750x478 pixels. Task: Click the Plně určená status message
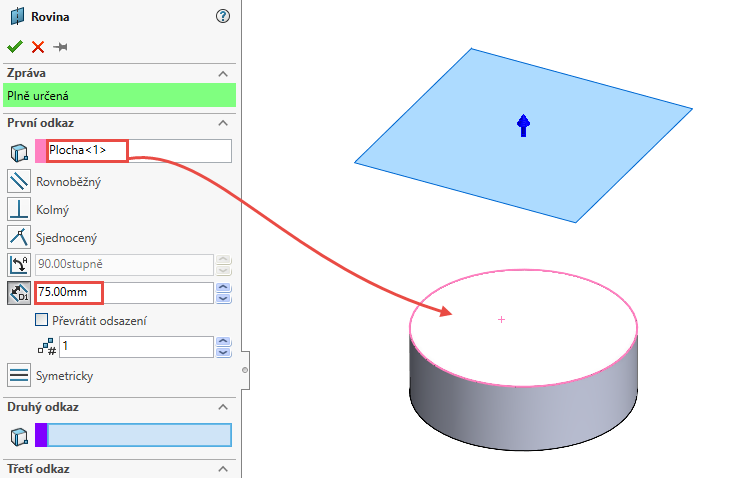(x=120, y=95)
